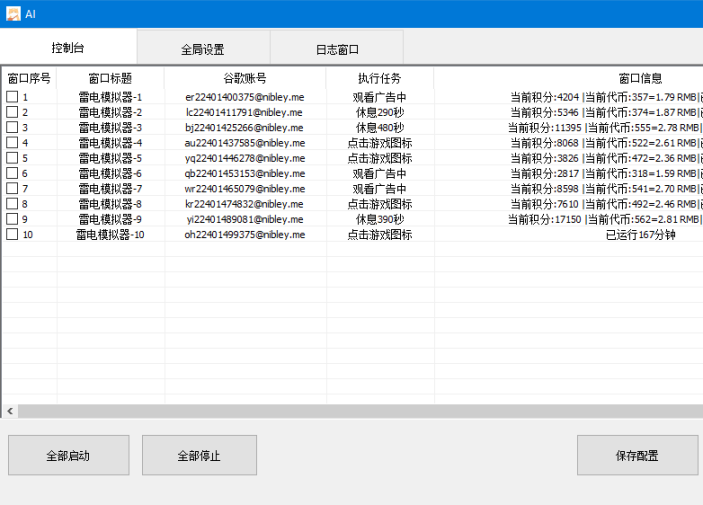Select the checkbox for window row 4
Viewport: 703px width, 505px height.
coord(12,143)
